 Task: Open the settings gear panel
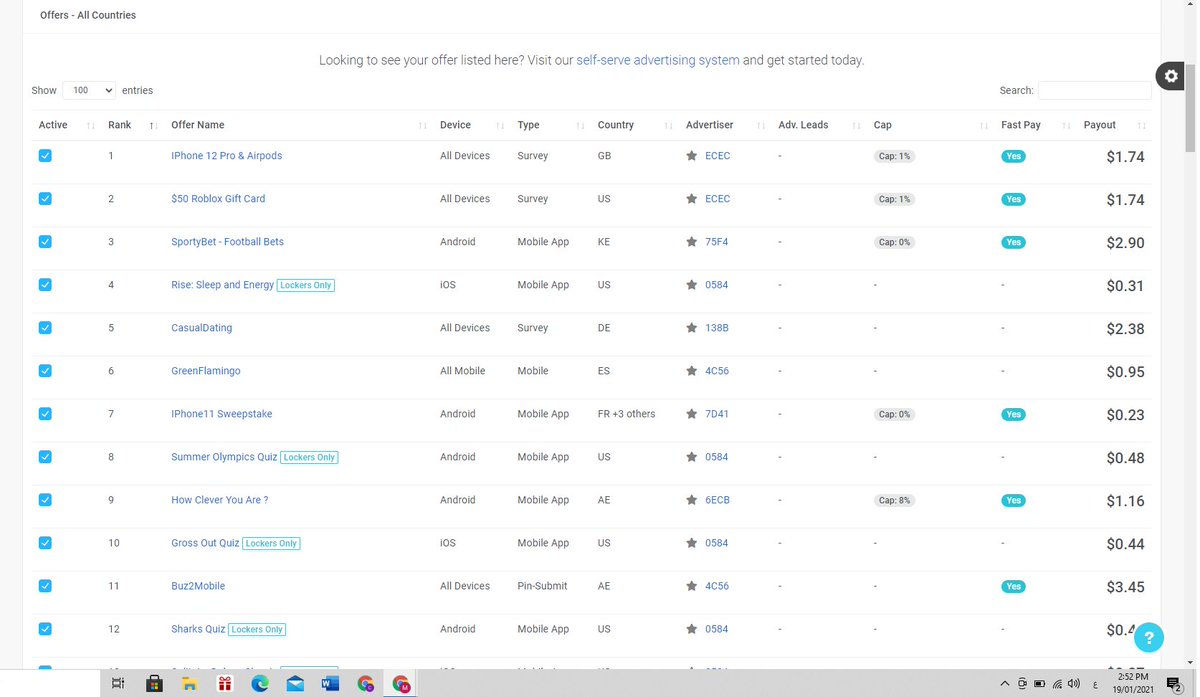click(x=1171, y=76)
